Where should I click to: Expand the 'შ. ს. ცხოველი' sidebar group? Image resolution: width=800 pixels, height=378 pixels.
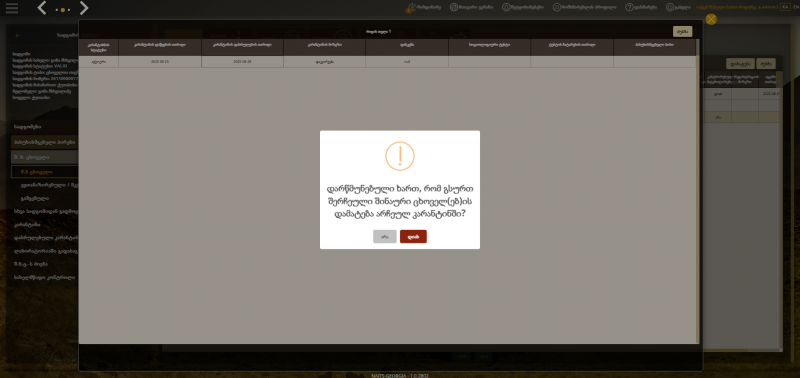coord(44,157)
